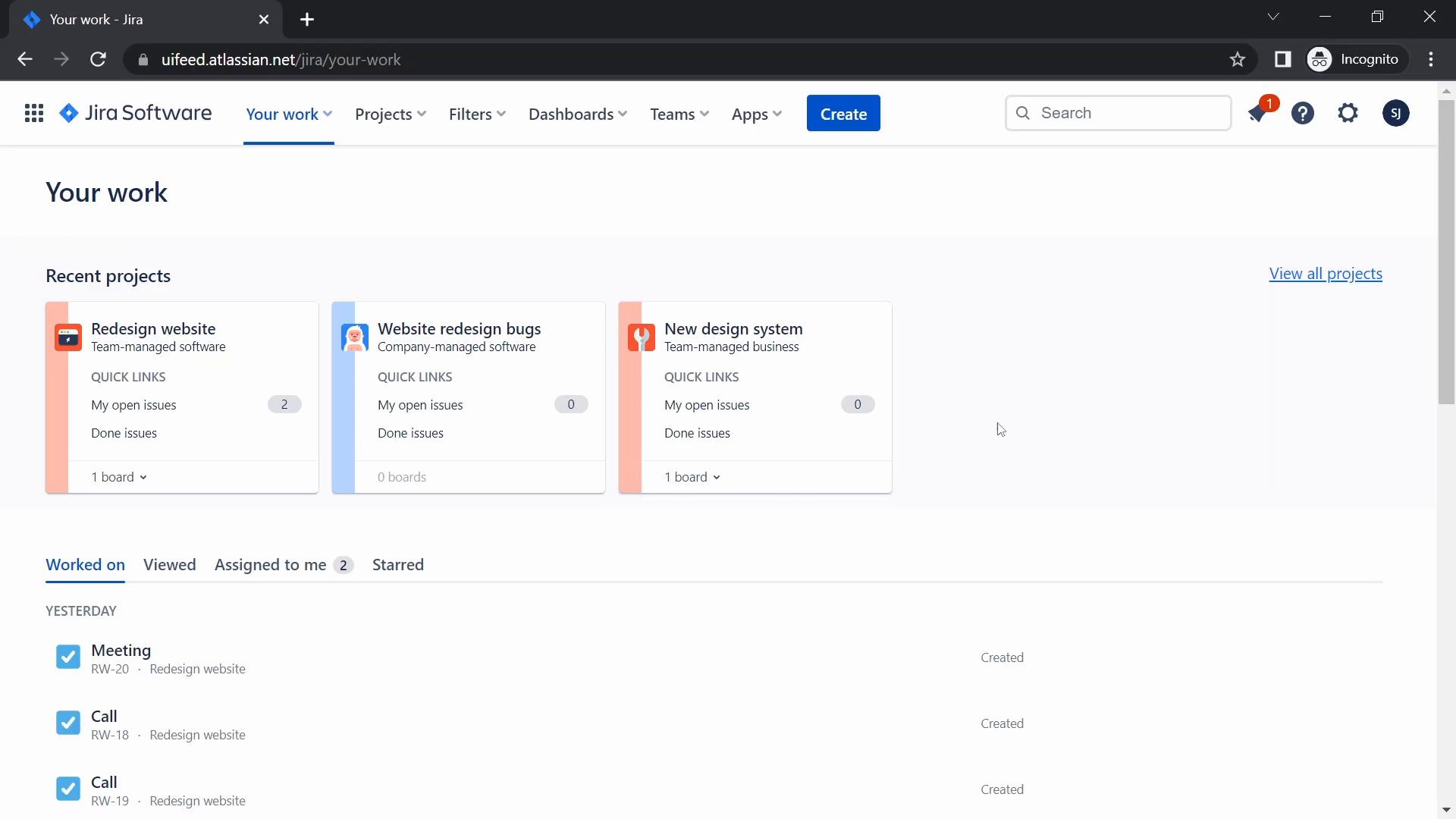Image resolution: width=1456 pixels, height=819 pixels.
Task: Switch to the Starred tab
Action: tap(398, 564)
